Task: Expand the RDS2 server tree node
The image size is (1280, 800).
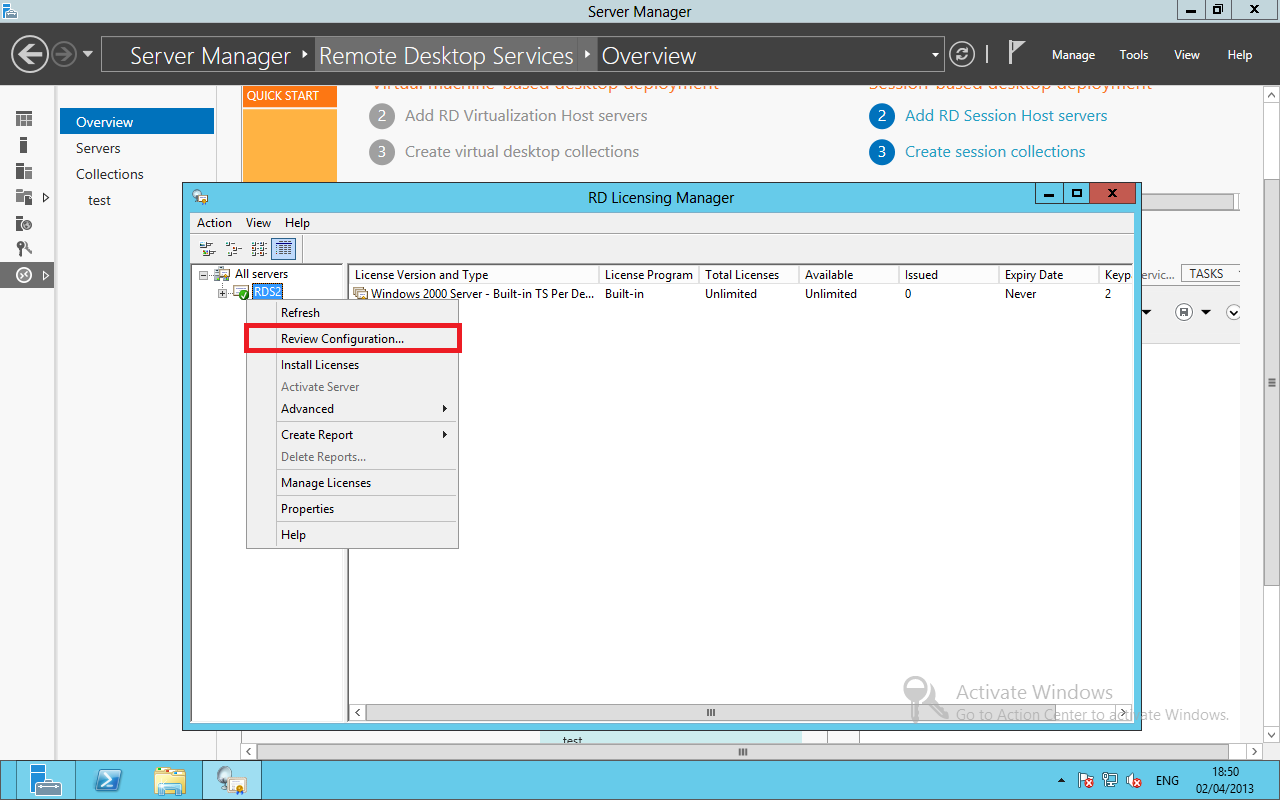Action: [222, 293]
